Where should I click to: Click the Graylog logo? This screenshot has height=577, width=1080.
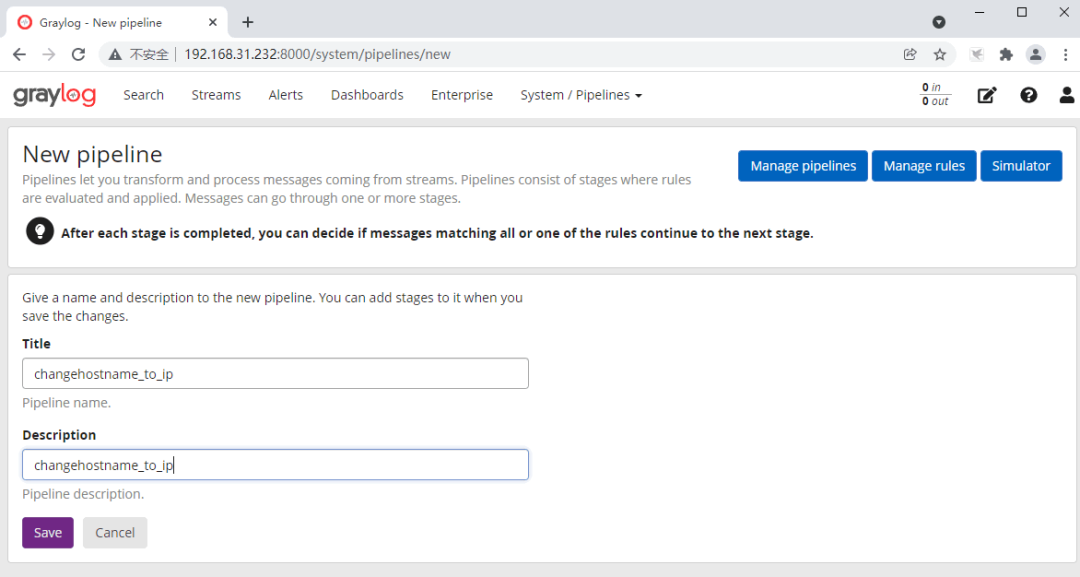(54, 95)
